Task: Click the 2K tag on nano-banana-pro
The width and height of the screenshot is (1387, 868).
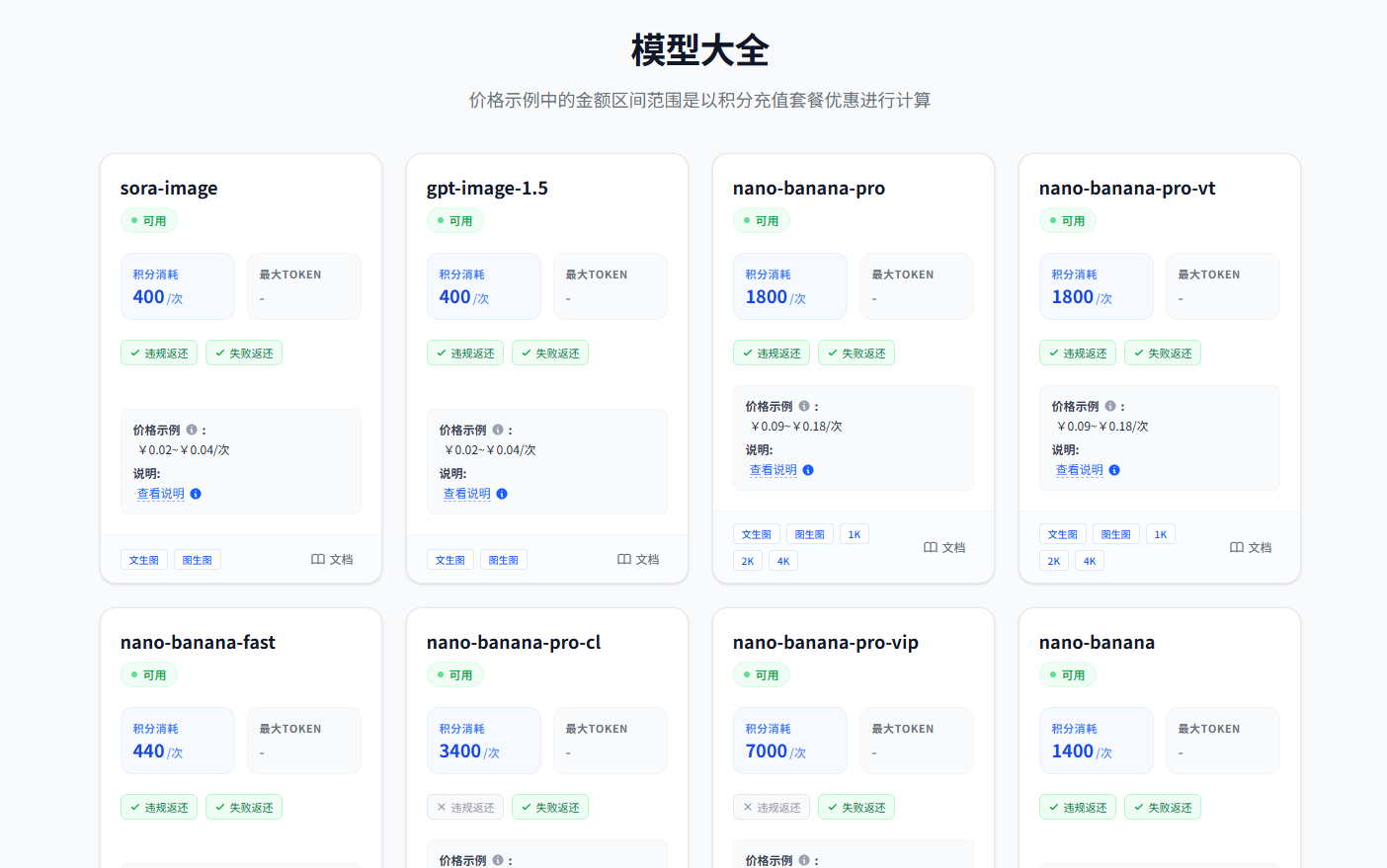Action: click(x=748, y=561)
